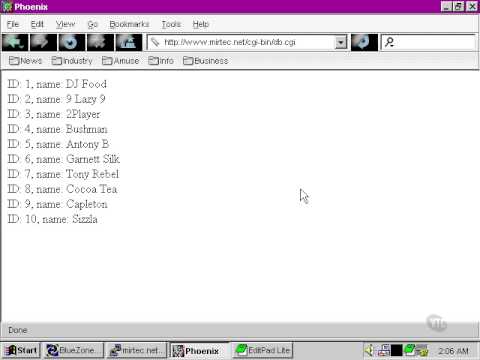Open the Industry bookmarks folder

(x=72, y=61)
